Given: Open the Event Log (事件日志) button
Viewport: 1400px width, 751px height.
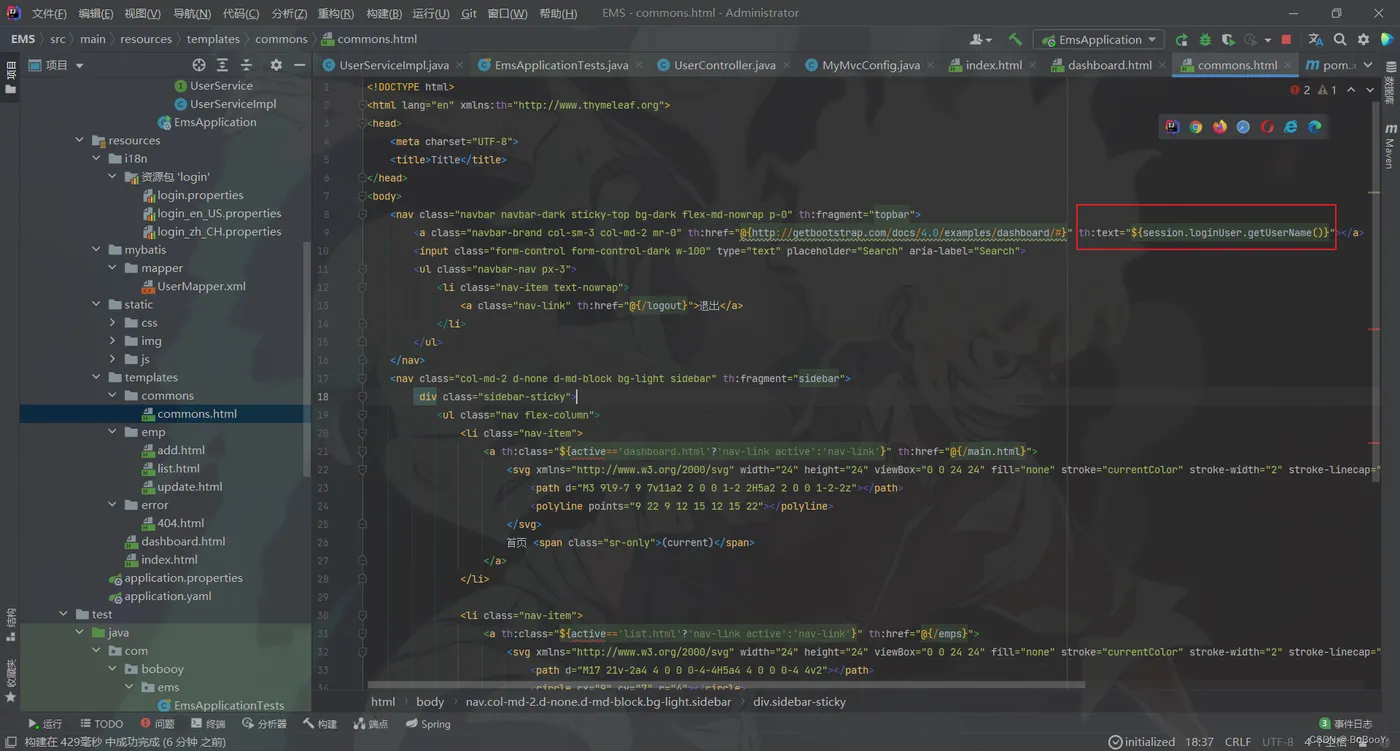Looking at the screenshot, I should coord(1345,724).
